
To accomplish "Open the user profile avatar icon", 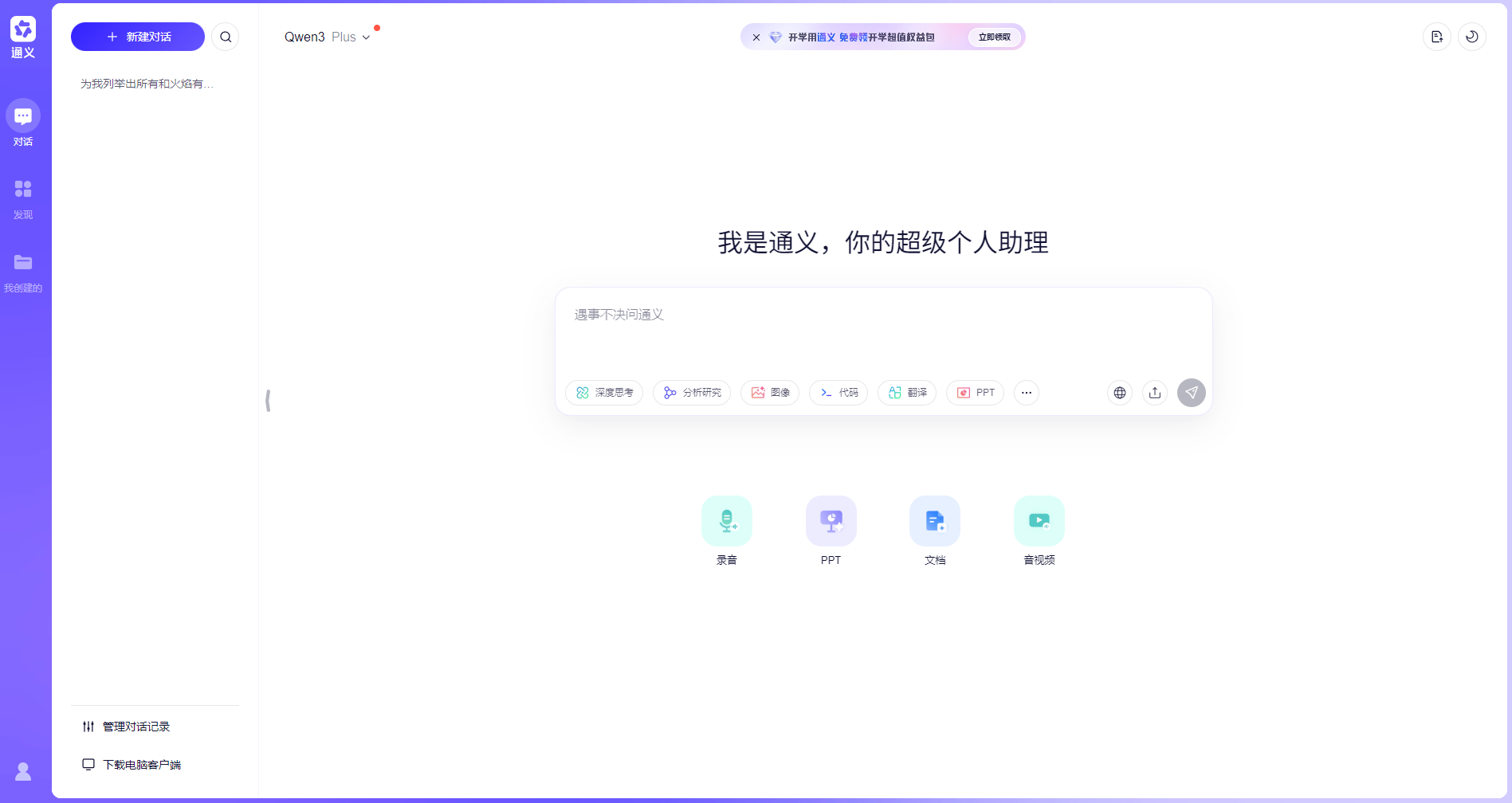I will pyautogui.click(x=23, y=771).
